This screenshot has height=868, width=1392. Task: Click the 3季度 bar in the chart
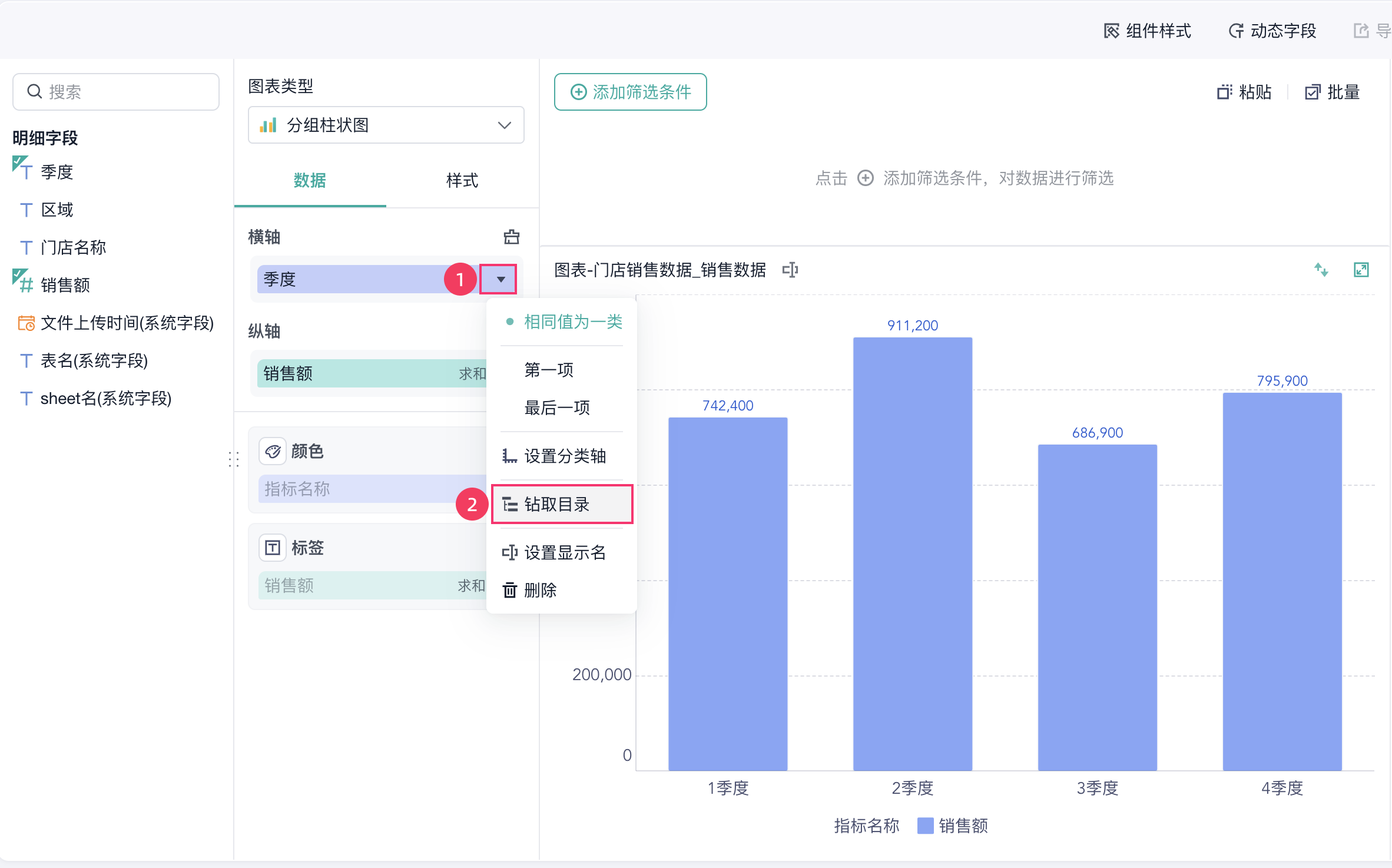(1098, 607)
